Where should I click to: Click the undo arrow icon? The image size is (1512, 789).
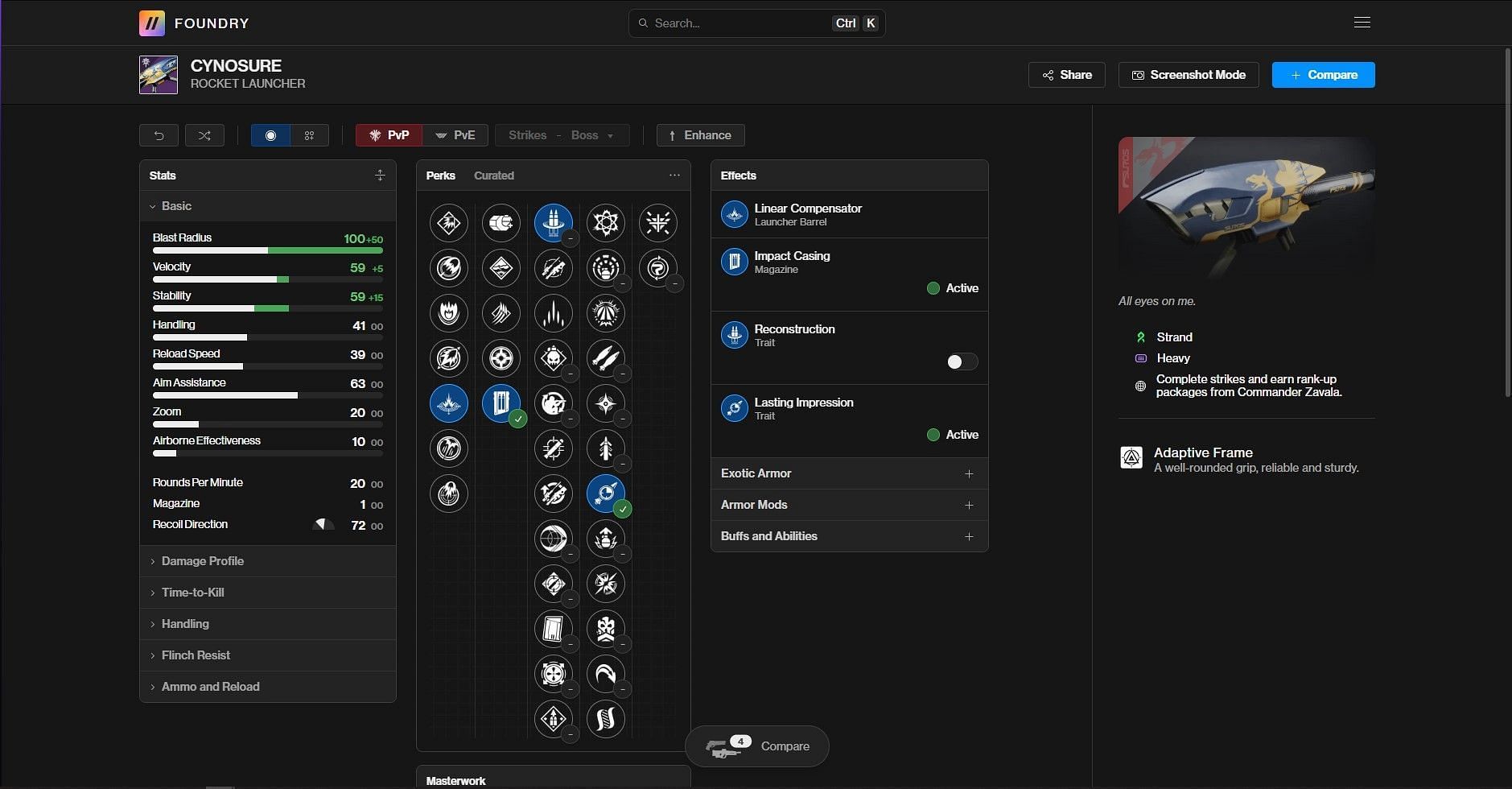(159, 135)
